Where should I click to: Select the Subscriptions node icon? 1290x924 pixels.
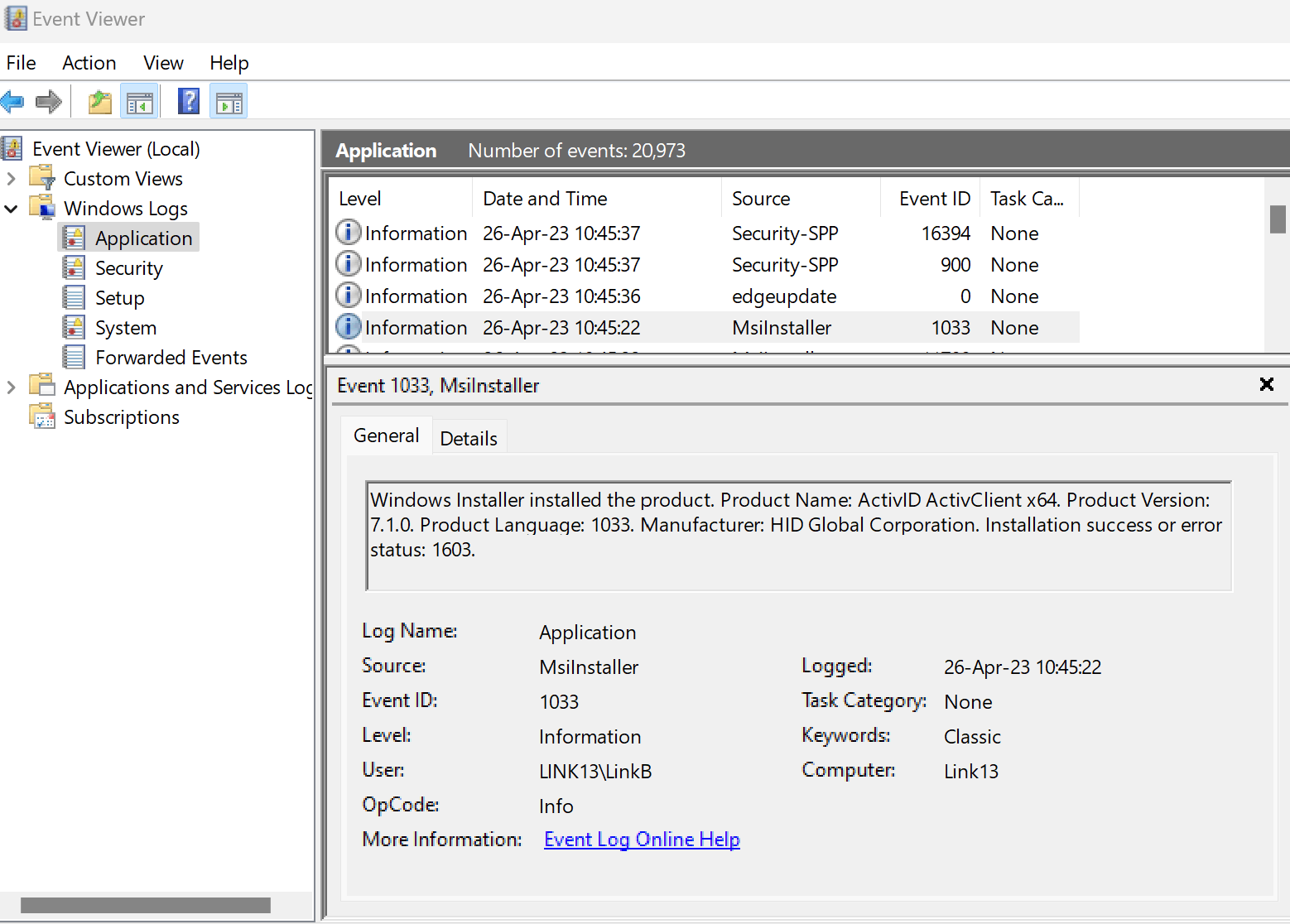coord(42,416)
